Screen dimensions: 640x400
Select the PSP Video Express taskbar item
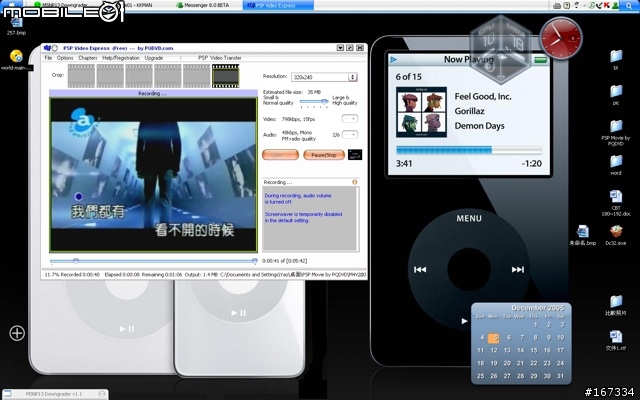click(x=276, y=5)
